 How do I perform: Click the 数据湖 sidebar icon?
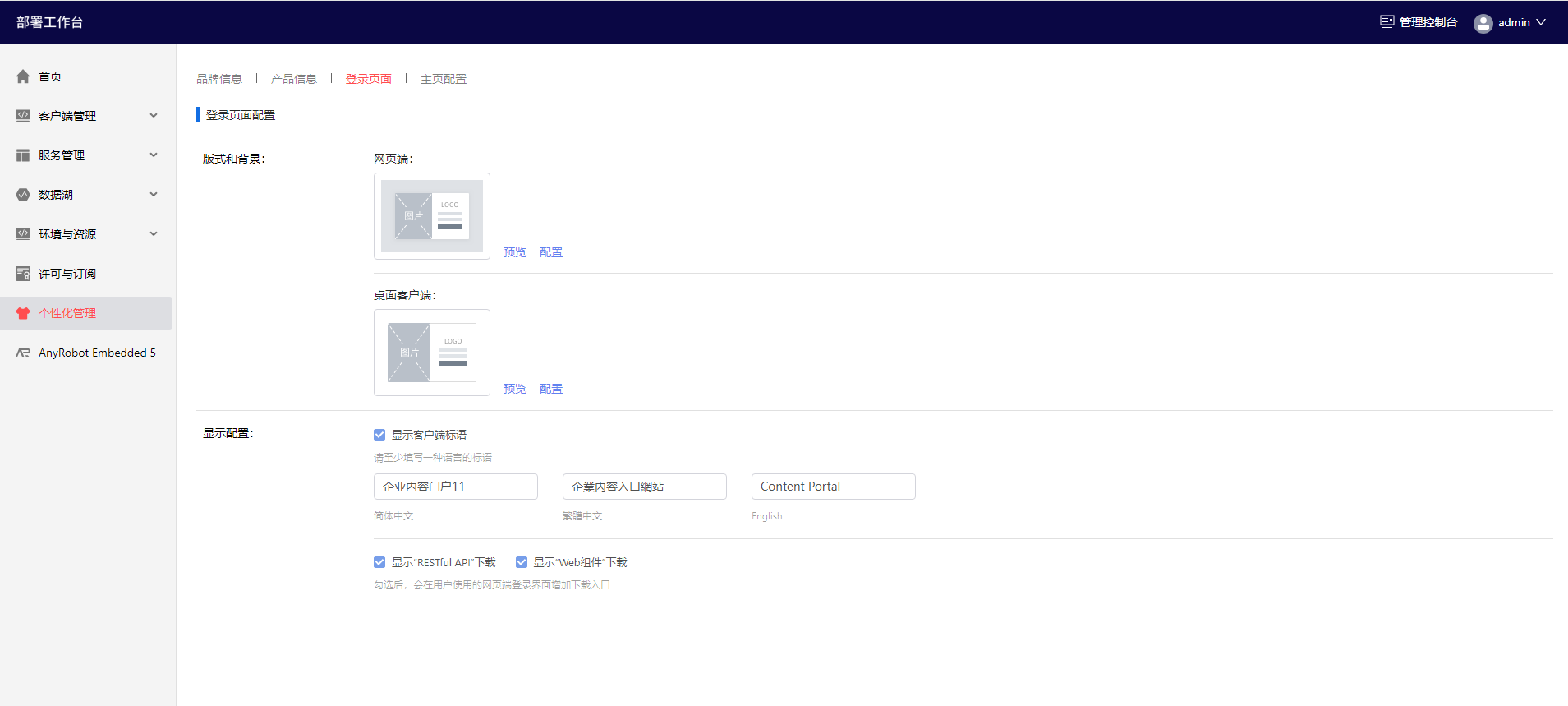tap(23, 195)
